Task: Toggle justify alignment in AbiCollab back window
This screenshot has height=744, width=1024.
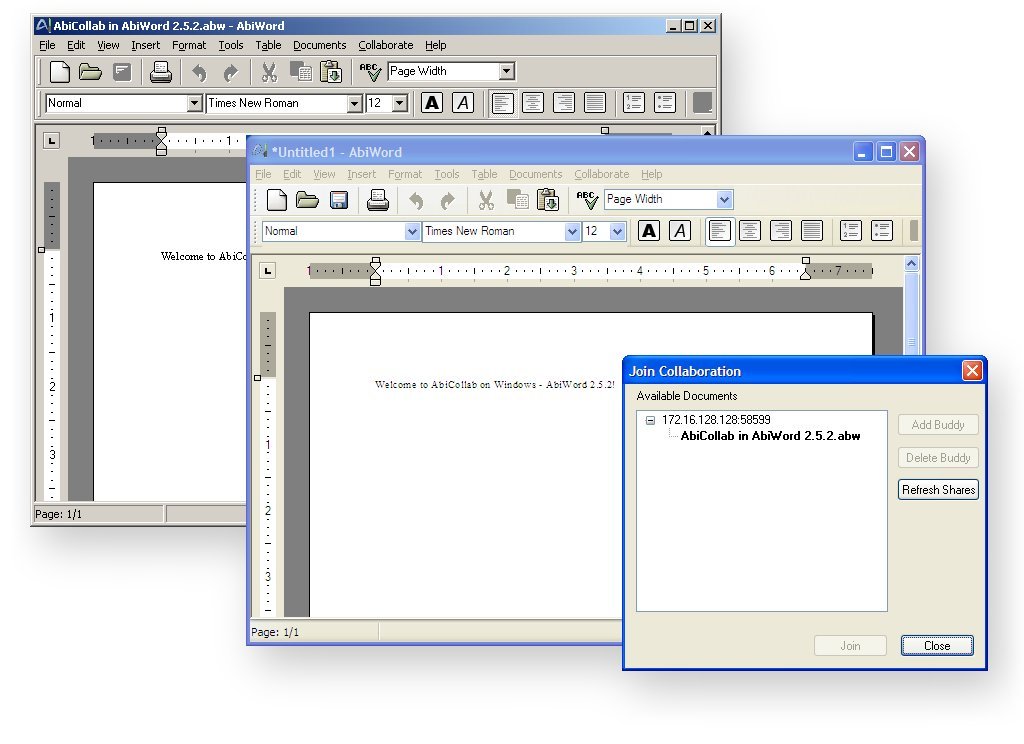Action: point(595,103)
